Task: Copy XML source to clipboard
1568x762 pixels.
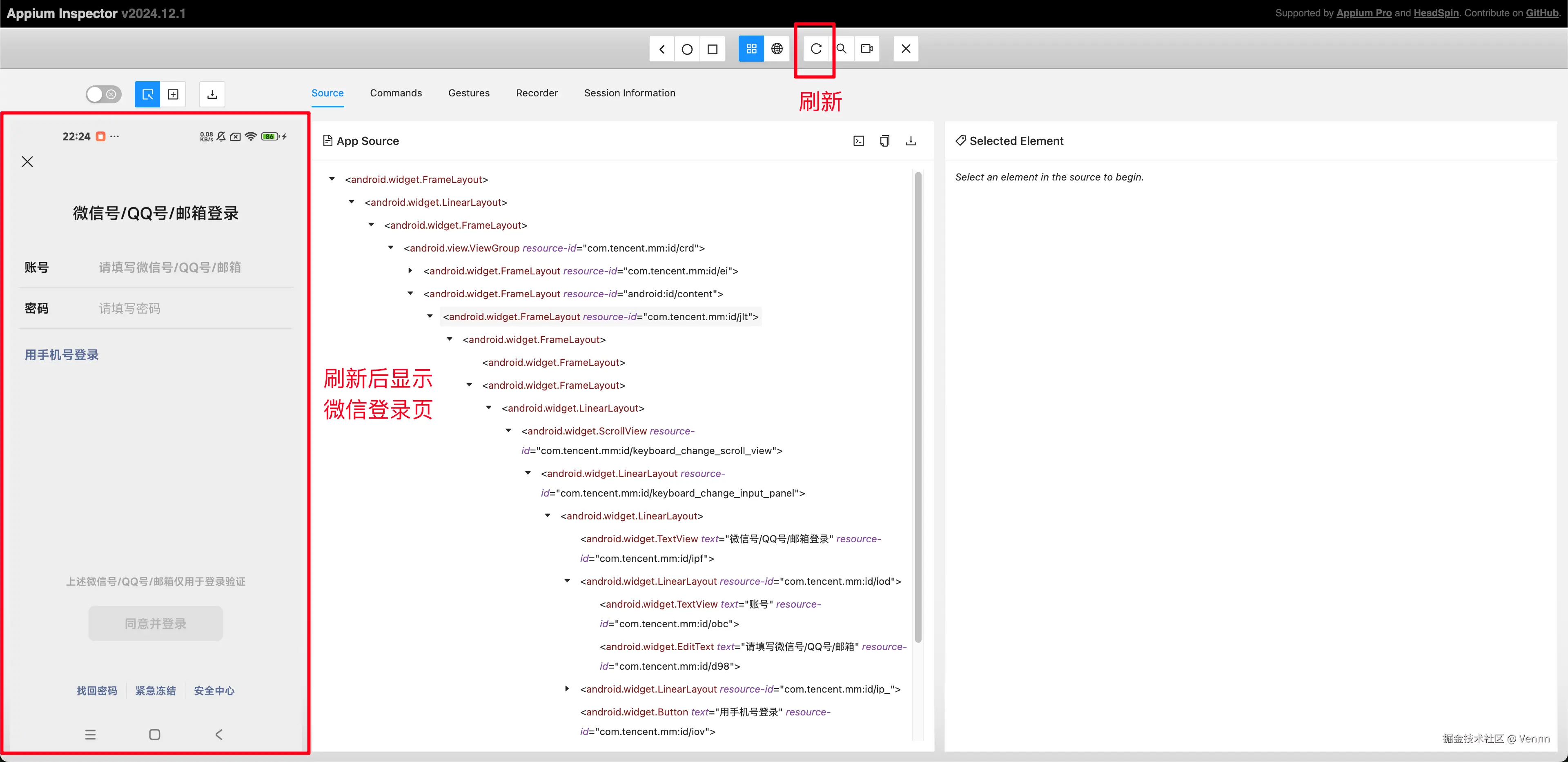Action: tap(884, 140)
